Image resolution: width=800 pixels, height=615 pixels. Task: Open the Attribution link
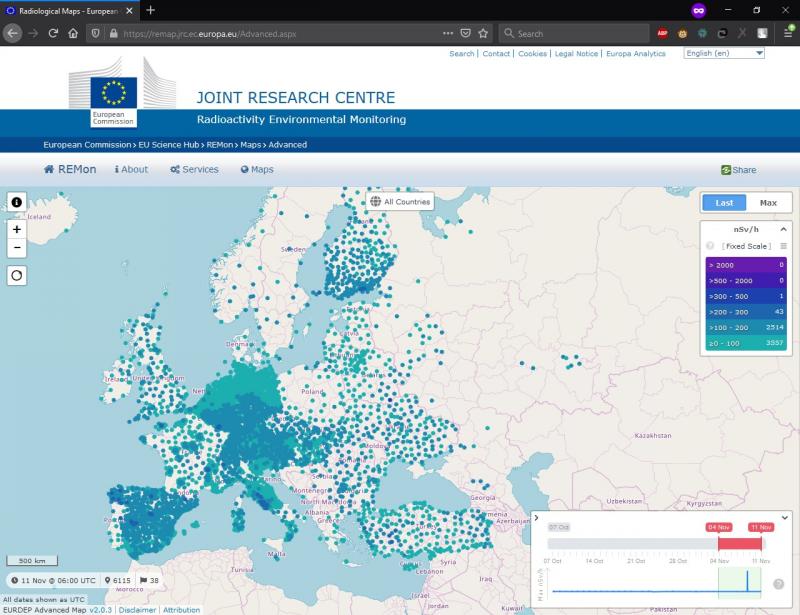point(181,610)
